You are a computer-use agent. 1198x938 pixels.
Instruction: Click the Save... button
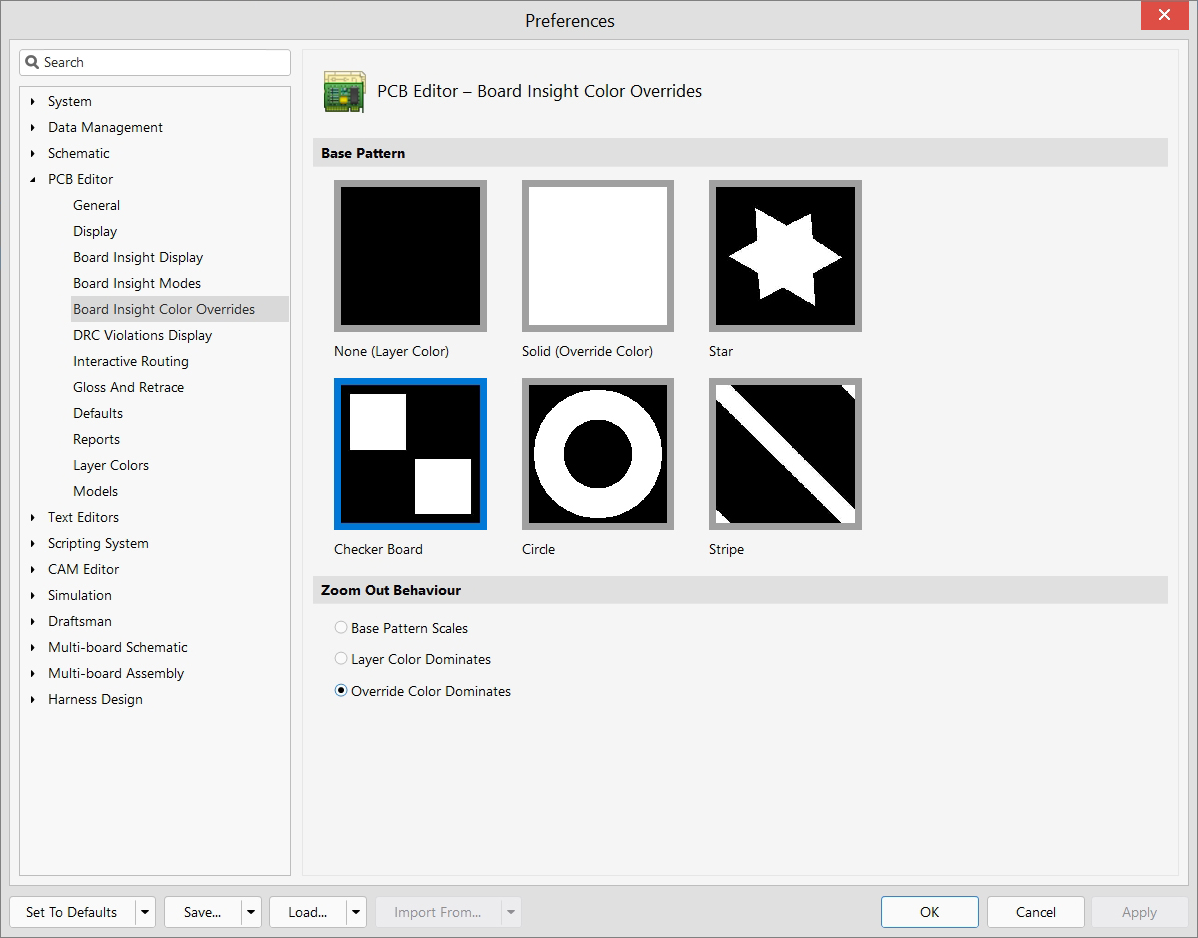point(203,912)
